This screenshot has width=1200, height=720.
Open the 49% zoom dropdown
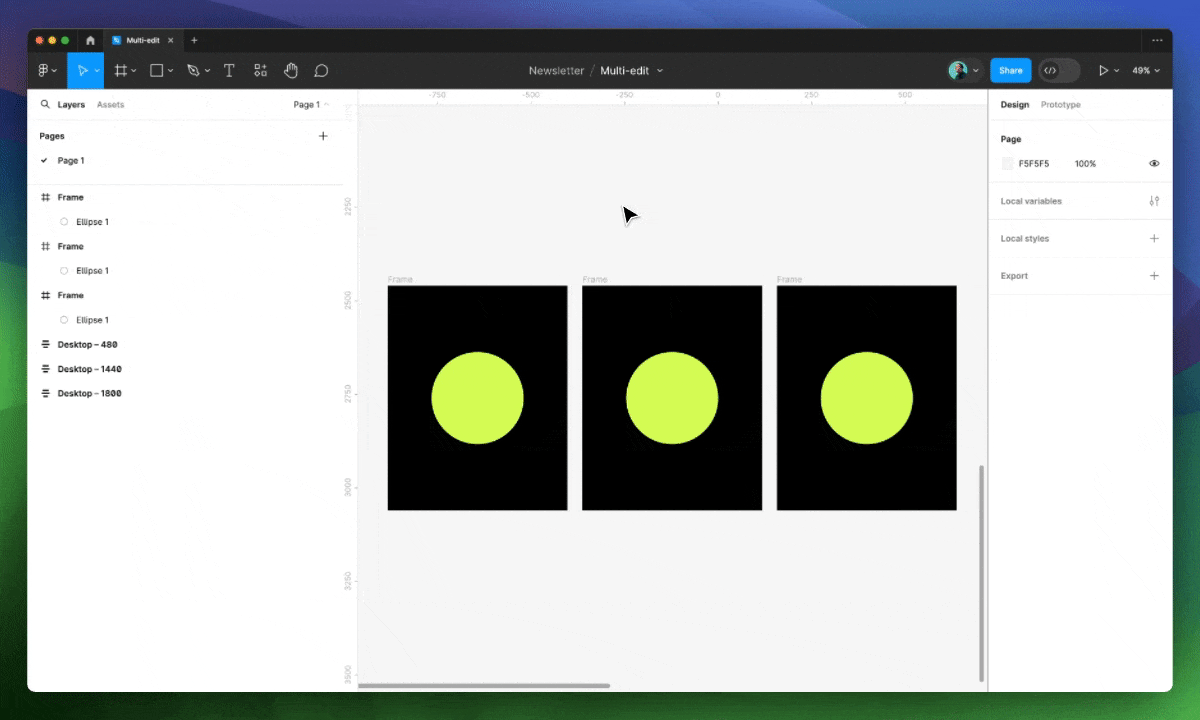tap(1146, 71)
